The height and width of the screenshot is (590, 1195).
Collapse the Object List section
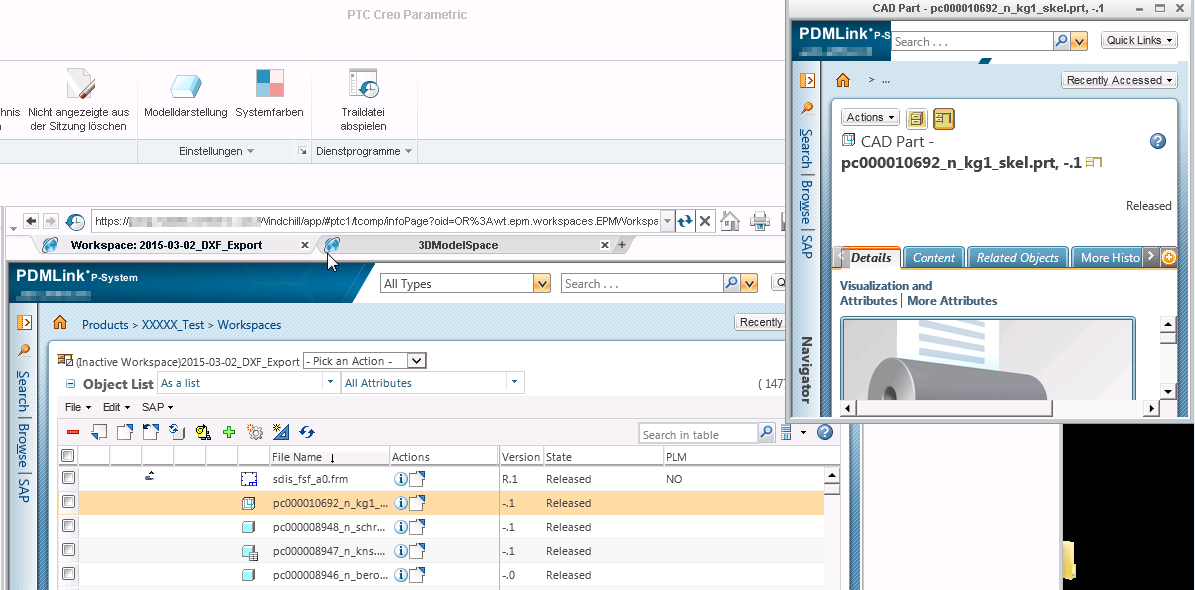[71, 383]
